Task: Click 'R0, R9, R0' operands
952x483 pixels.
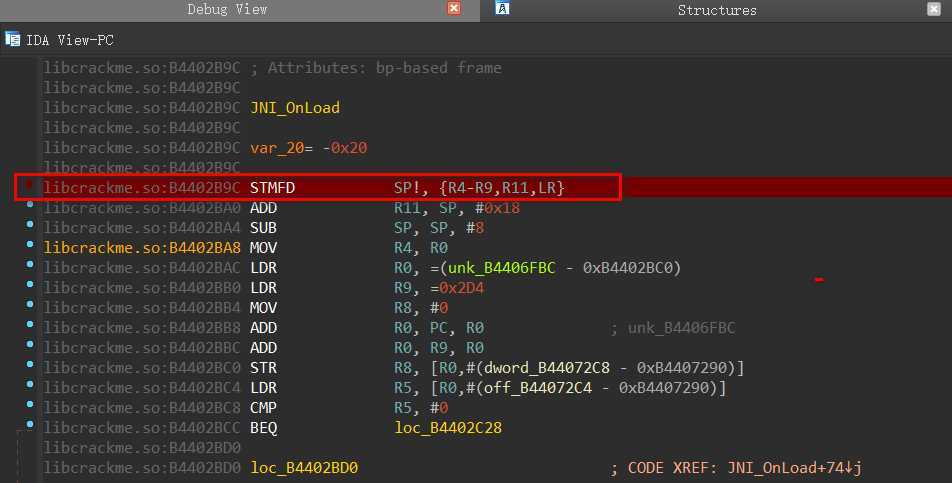Action: [439, 348]
